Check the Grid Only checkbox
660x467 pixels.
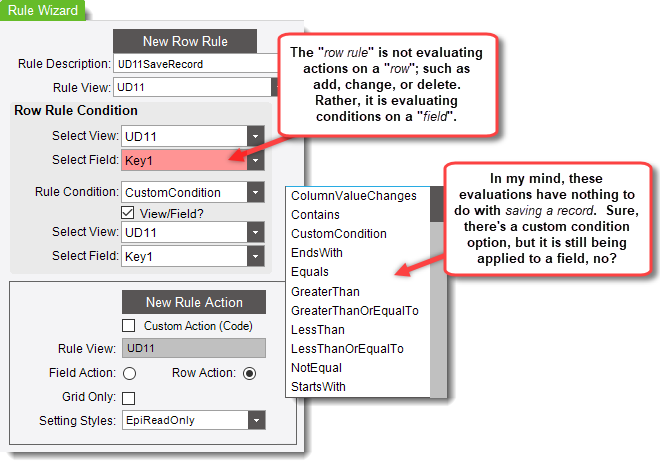point(128,398)
